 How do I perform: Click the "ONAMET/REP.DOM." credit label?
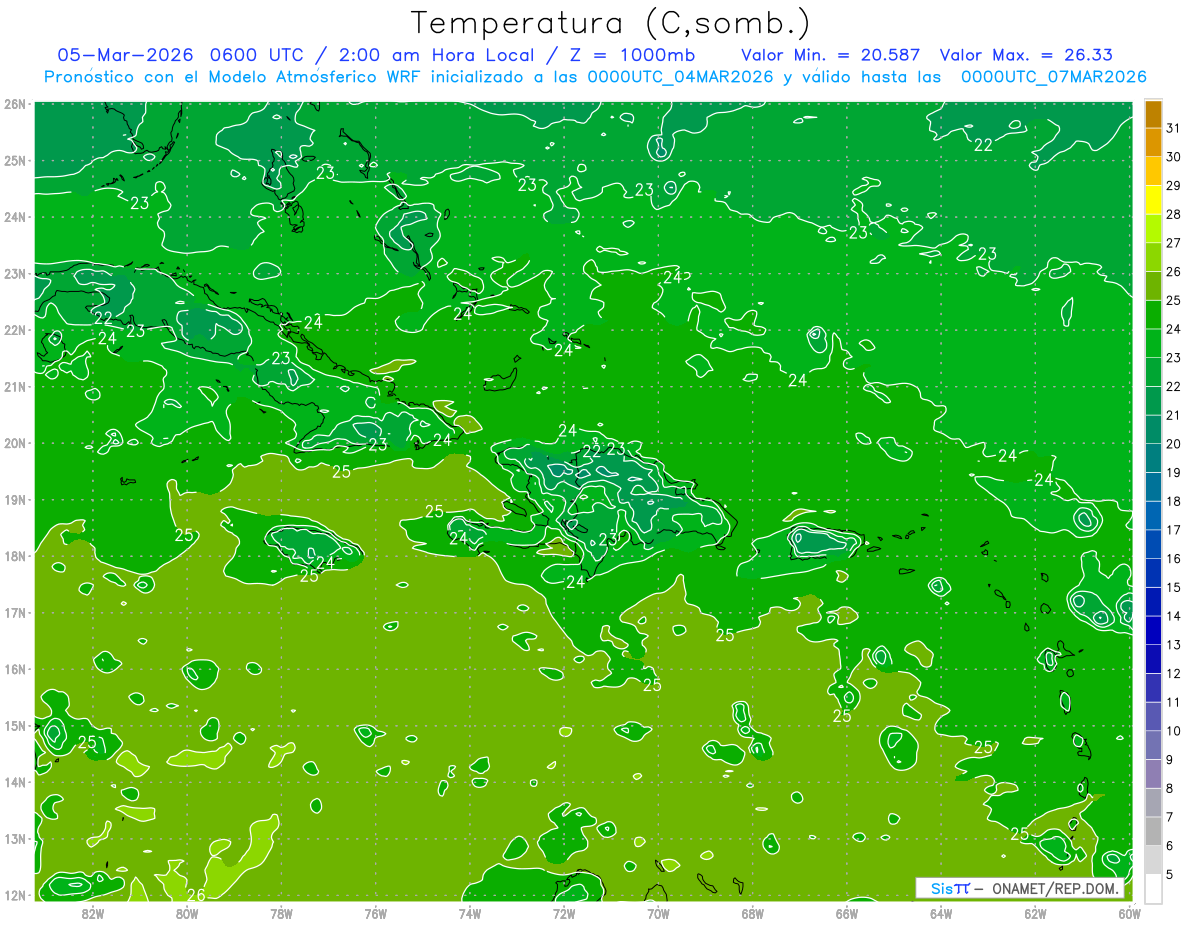coord(1057,888)
